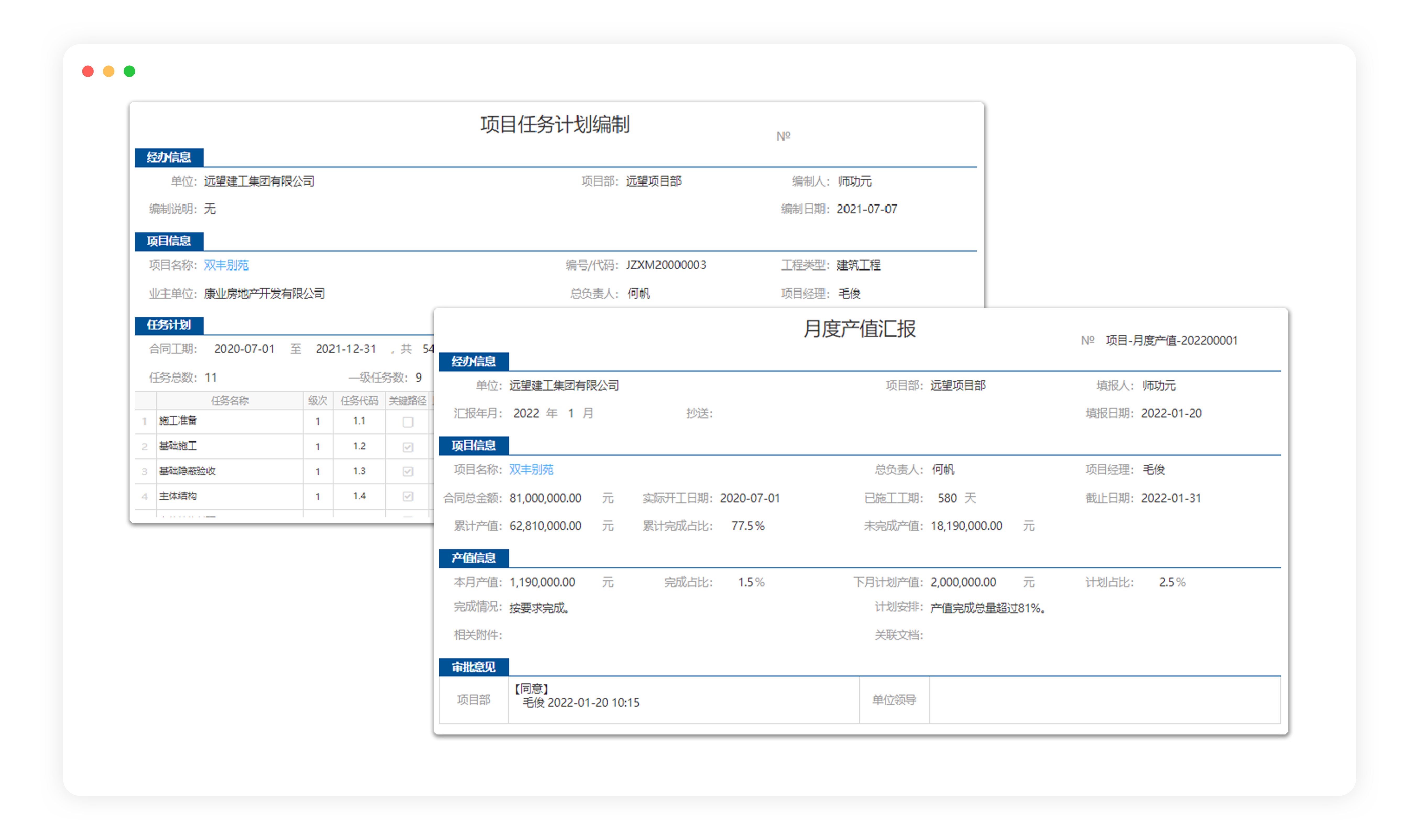Click the 项目部 label cell in 审批意见 table
The height and width of the screenshot is (840, 1419).
[x=474, y=700]
